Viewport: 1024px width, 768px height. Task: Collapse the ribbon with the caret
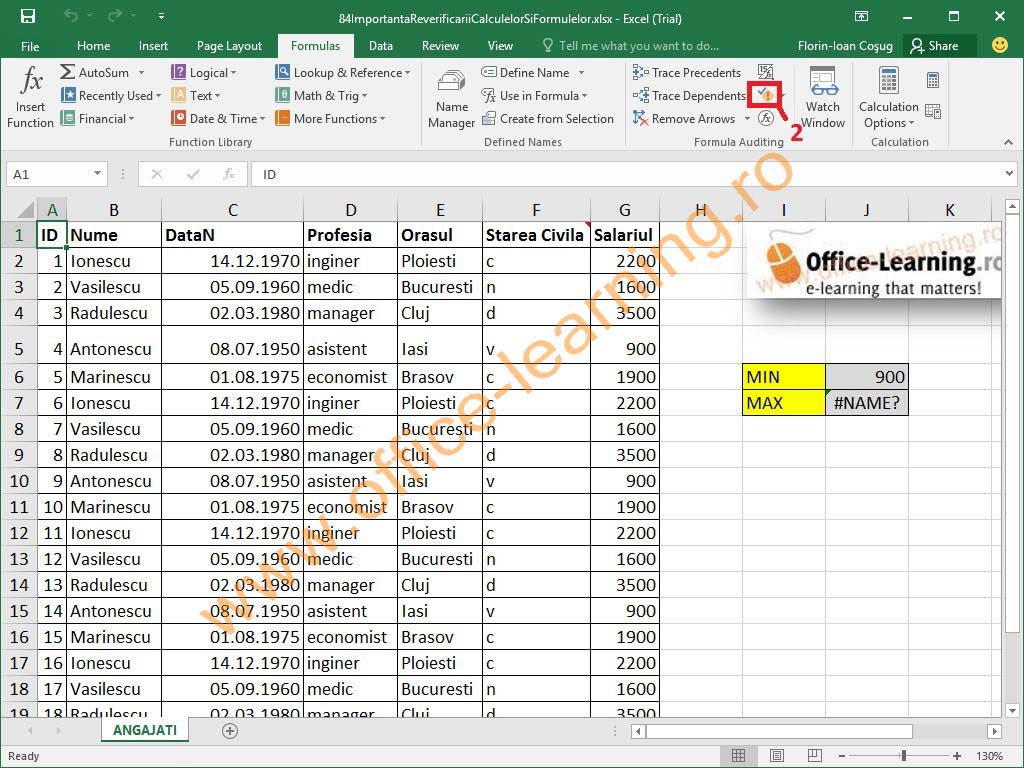pyautogui.click(x=1008, y=142)
